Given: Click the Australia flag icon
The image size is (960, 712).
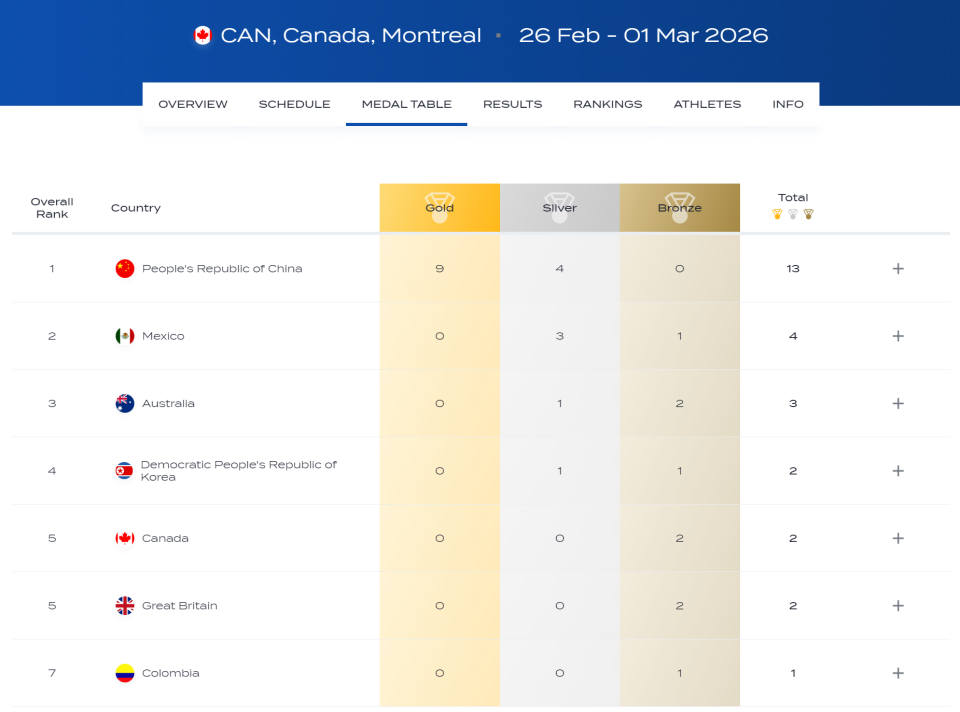Looking at the screenshot, I should coord(125,404).
